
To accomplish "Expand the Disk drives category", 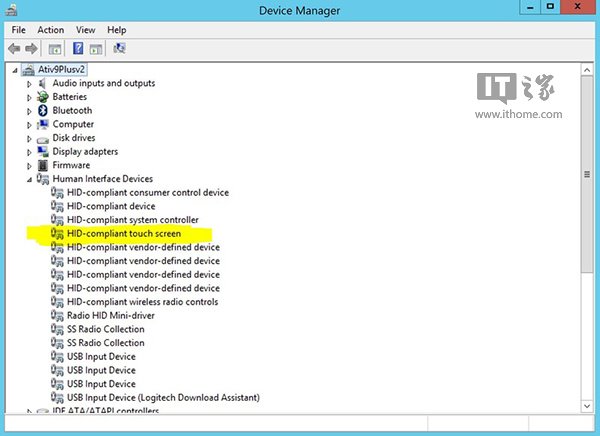I will 29,139.
